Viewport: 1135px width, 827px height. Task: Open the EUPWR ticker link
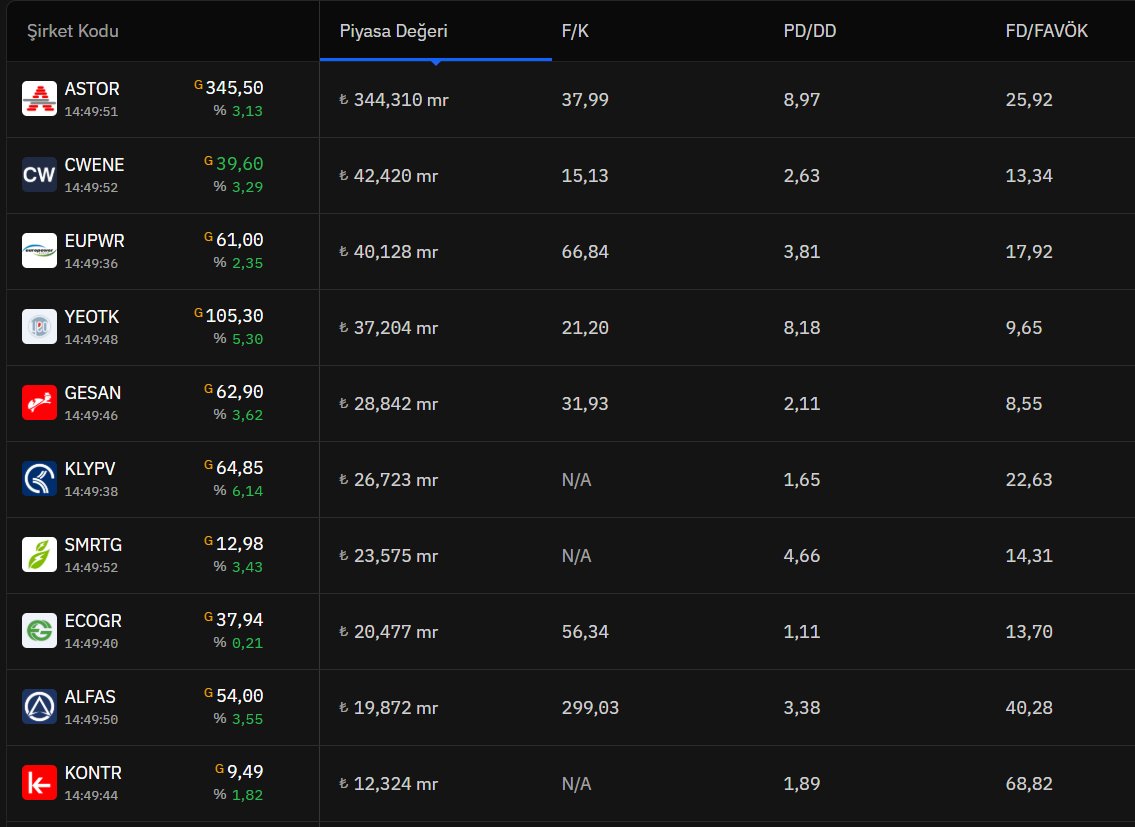coord(94,241)
